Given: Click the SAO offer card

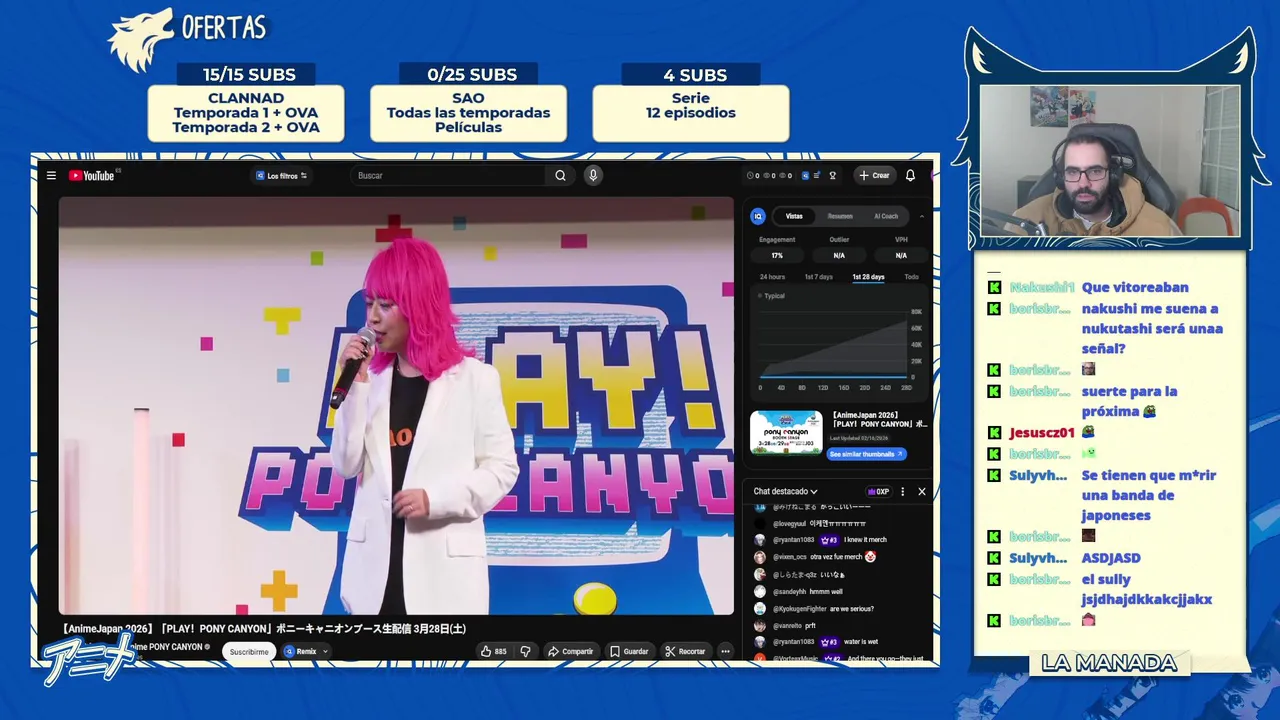Looking at the screenshot, I should (468, 113).
